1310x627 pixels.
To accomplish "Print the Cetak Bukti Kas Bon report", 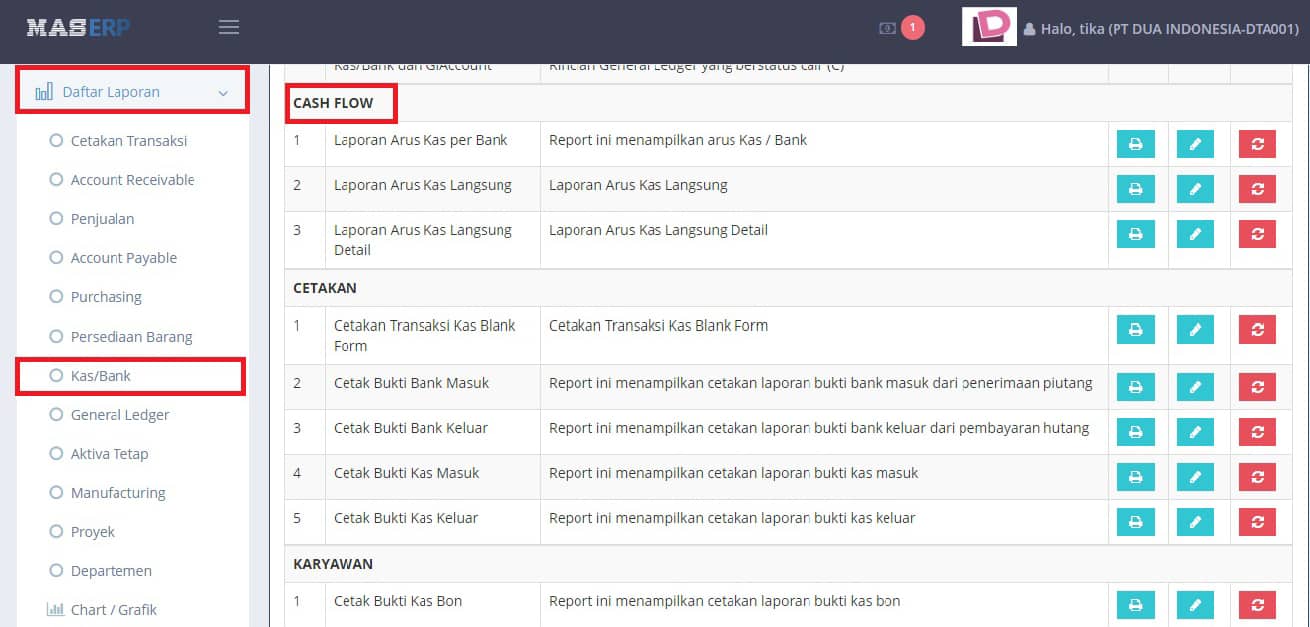I will point(1135,605).
